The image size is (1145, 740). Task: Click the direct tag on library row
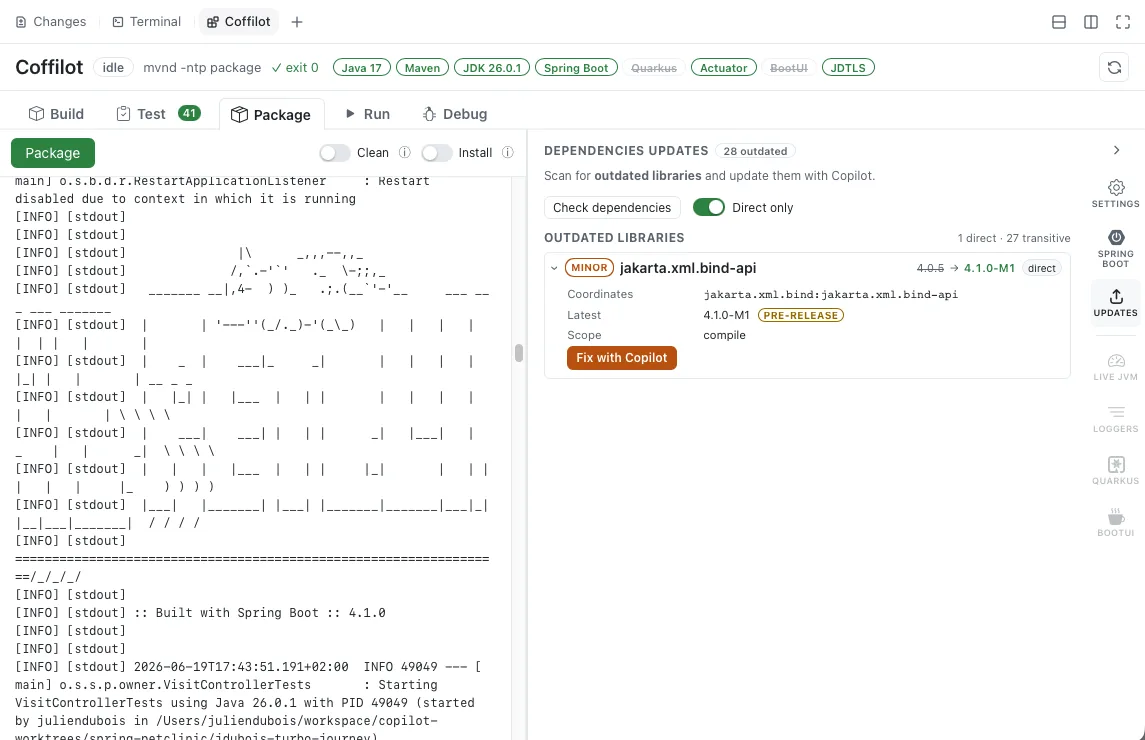tap(1041, 268)
